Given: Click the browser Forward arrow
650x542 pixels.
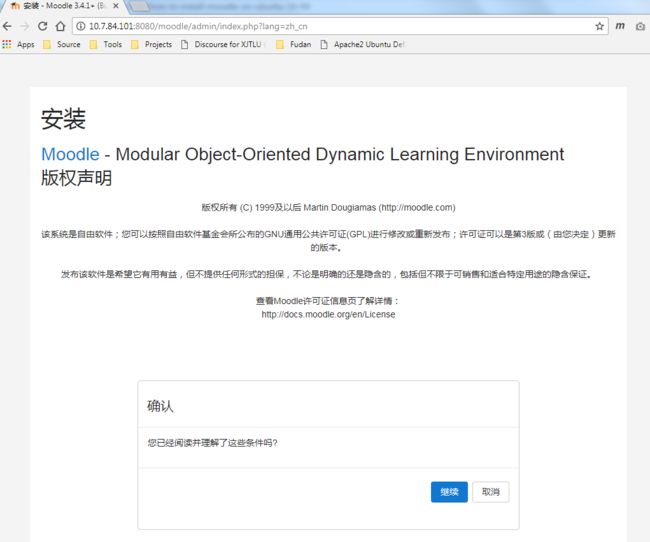Looking at the screenshot, I should click(x=25, y=26).
